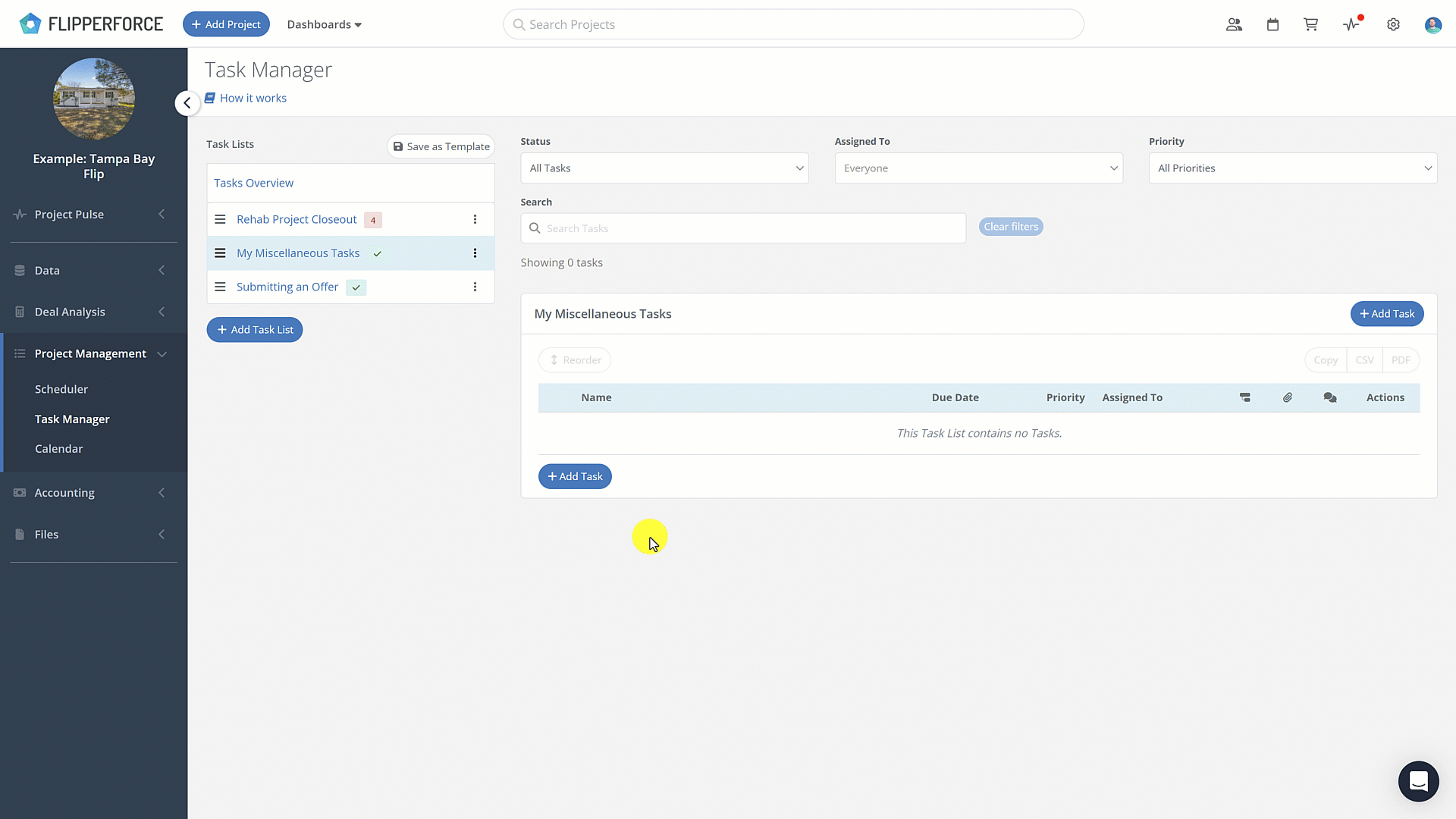Viewport: 1456px width, 819px height.
Task: Open the calendar icon in top bar
Action: click(x=1272, y=24)
